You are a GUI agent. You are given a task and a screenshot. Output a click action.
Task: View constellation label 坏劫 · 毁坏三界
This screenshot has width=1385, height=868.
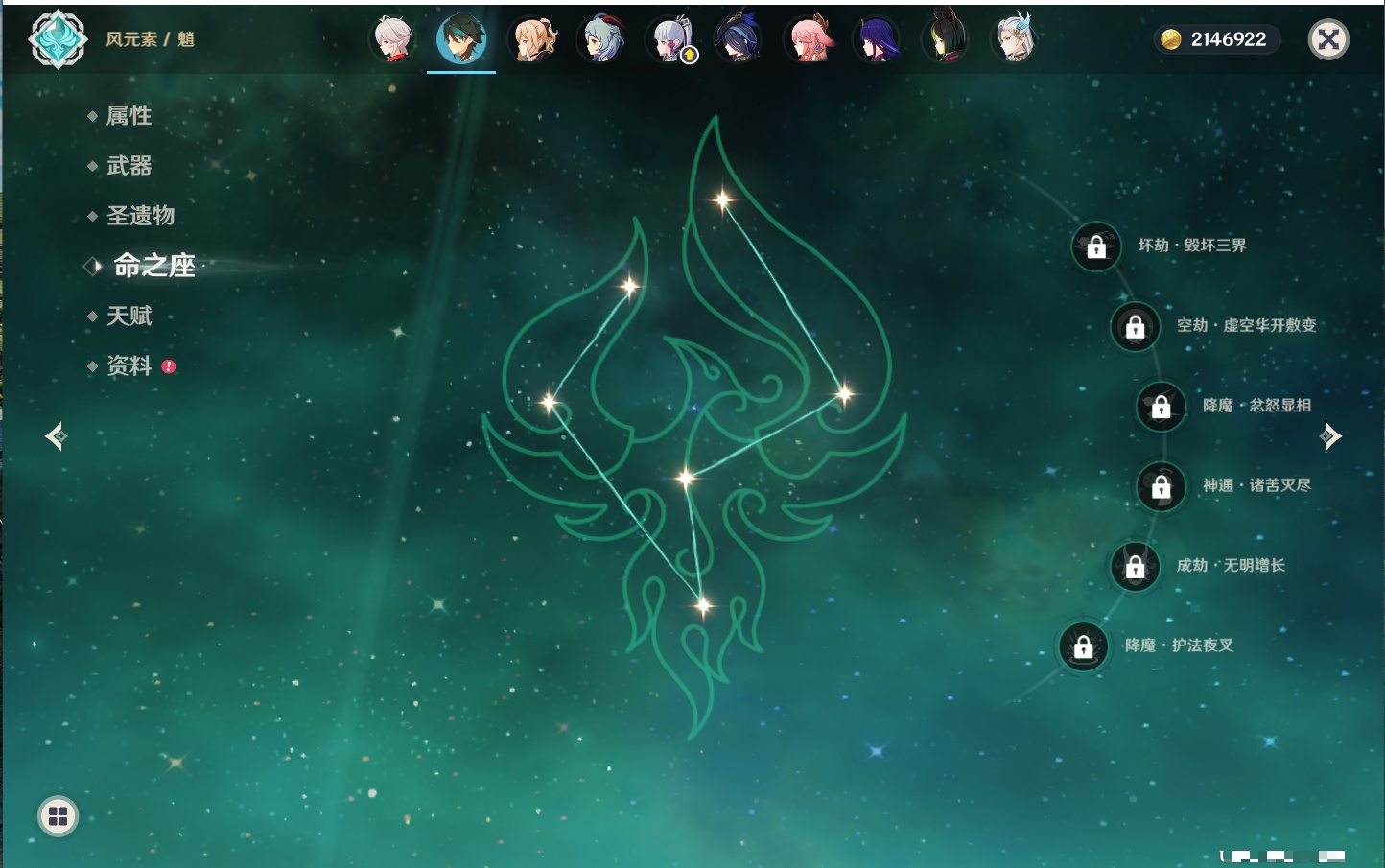click(1192, 246)
